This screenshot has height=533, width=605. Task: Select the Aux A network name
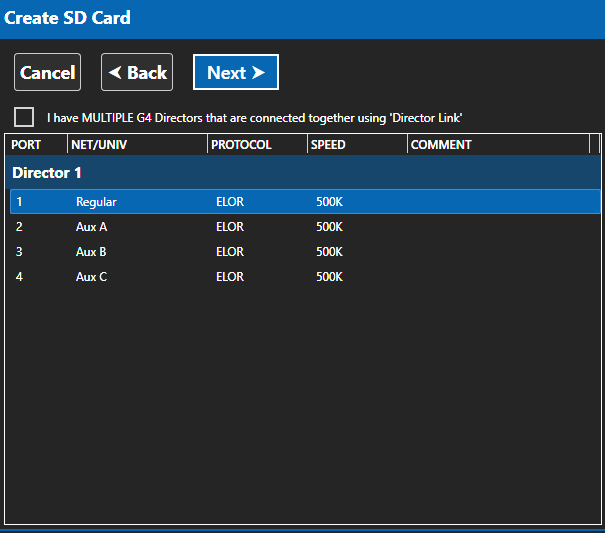[91, 227]
